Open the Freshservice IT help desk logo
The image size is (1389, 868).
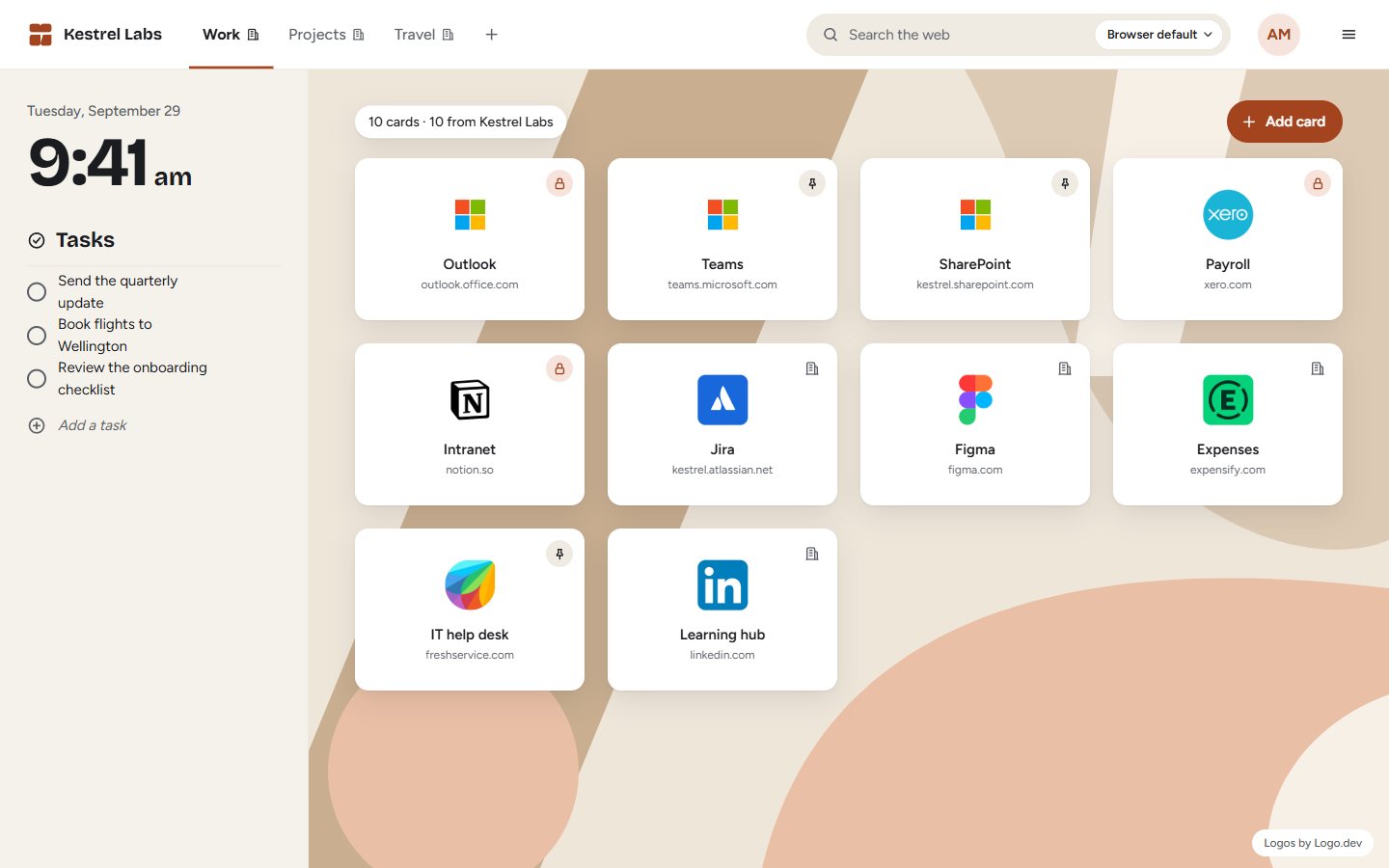(470, 585)
